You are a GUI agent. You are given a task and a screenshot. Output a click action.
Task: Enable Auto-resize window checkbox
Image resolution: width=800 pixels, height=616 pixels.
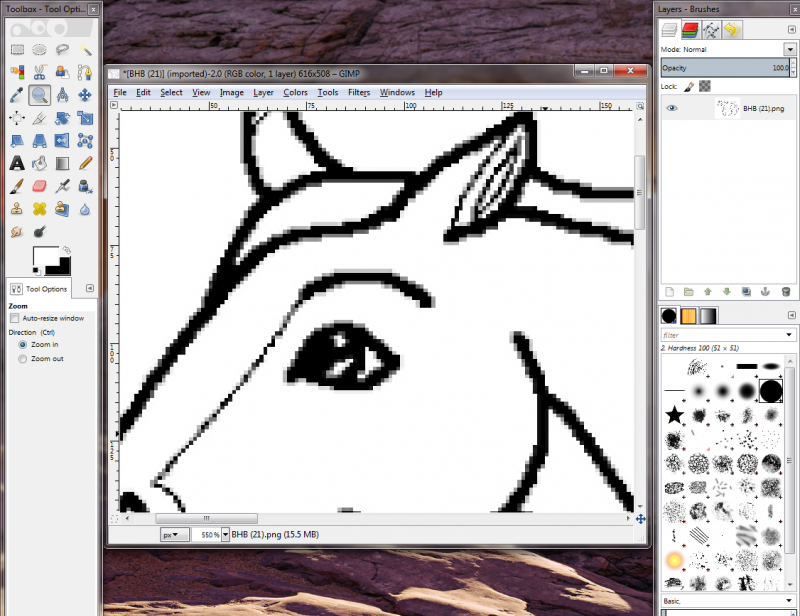coord(15,318)
